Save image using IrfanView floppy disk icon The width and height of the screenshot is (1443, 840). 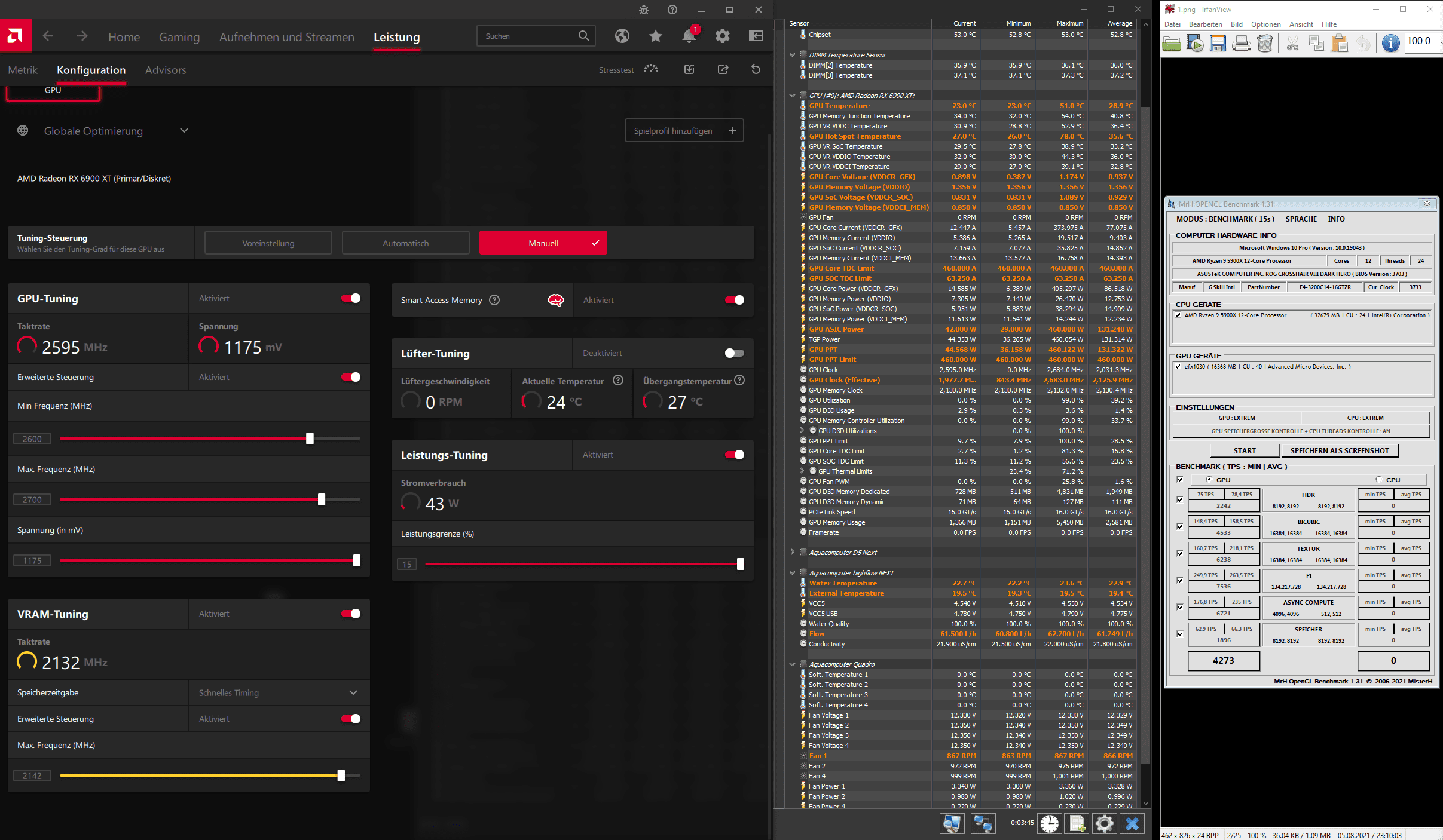pos(1218,44)
